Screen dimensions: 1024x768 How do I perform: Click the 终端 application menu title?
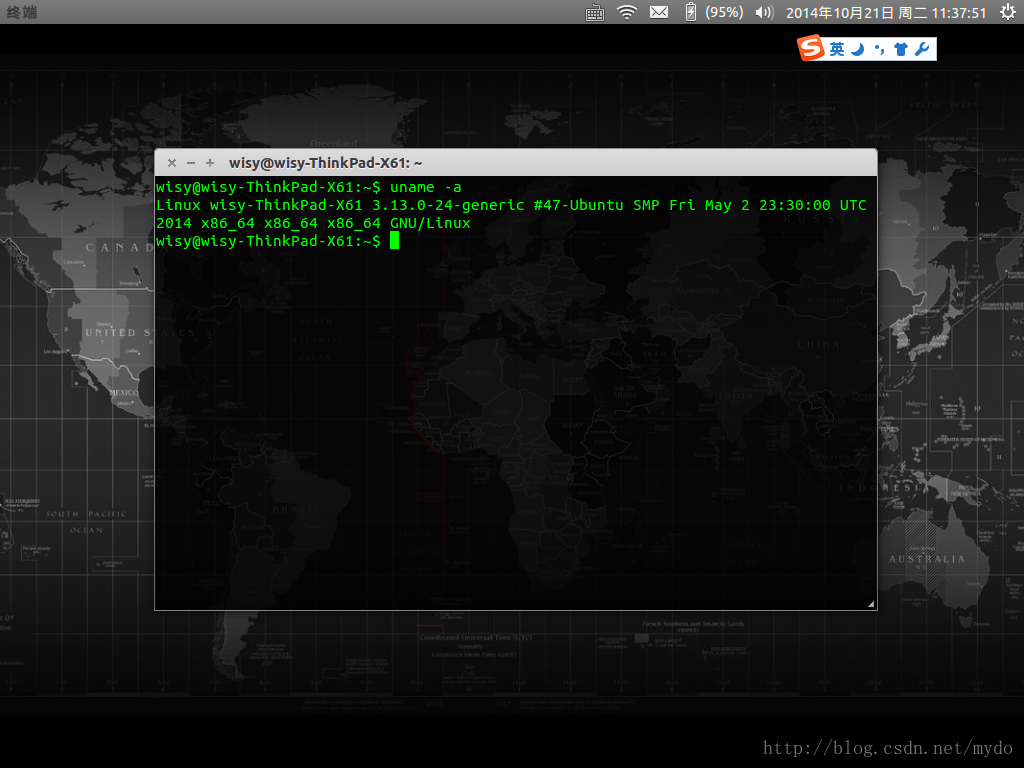(22, 12)
